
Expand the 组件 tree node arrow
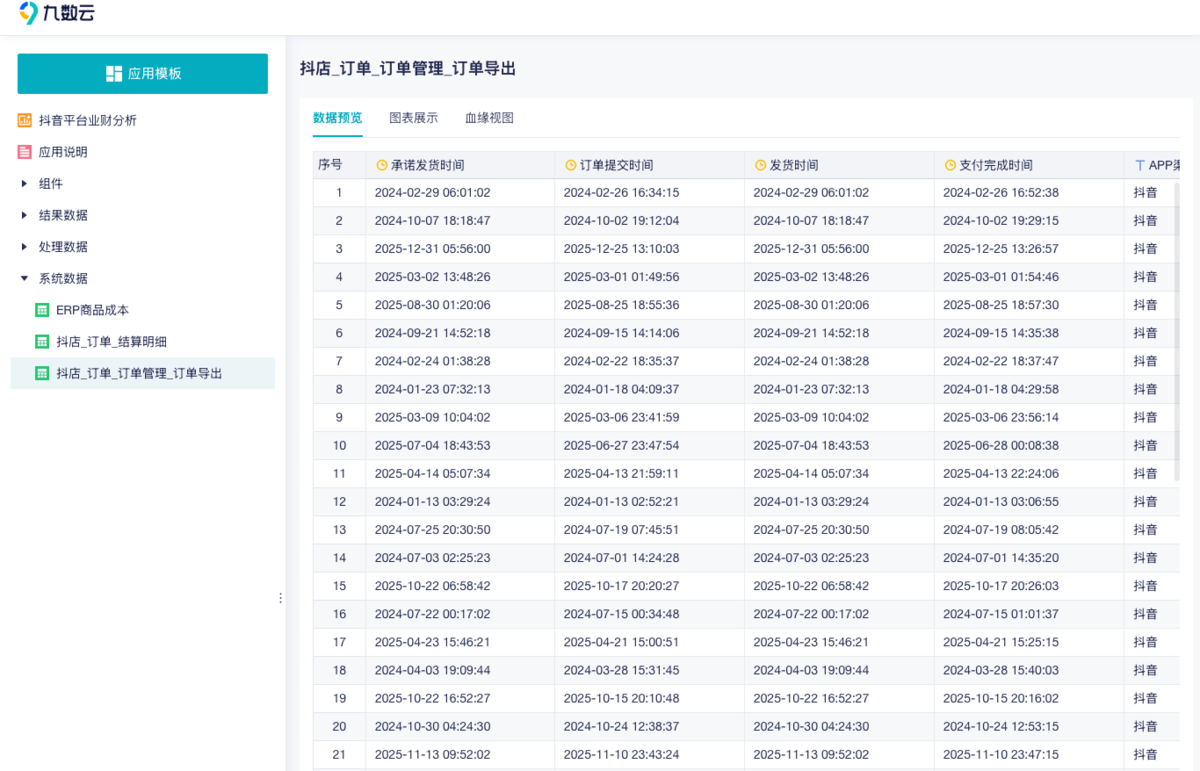click(x=24, y=184)
